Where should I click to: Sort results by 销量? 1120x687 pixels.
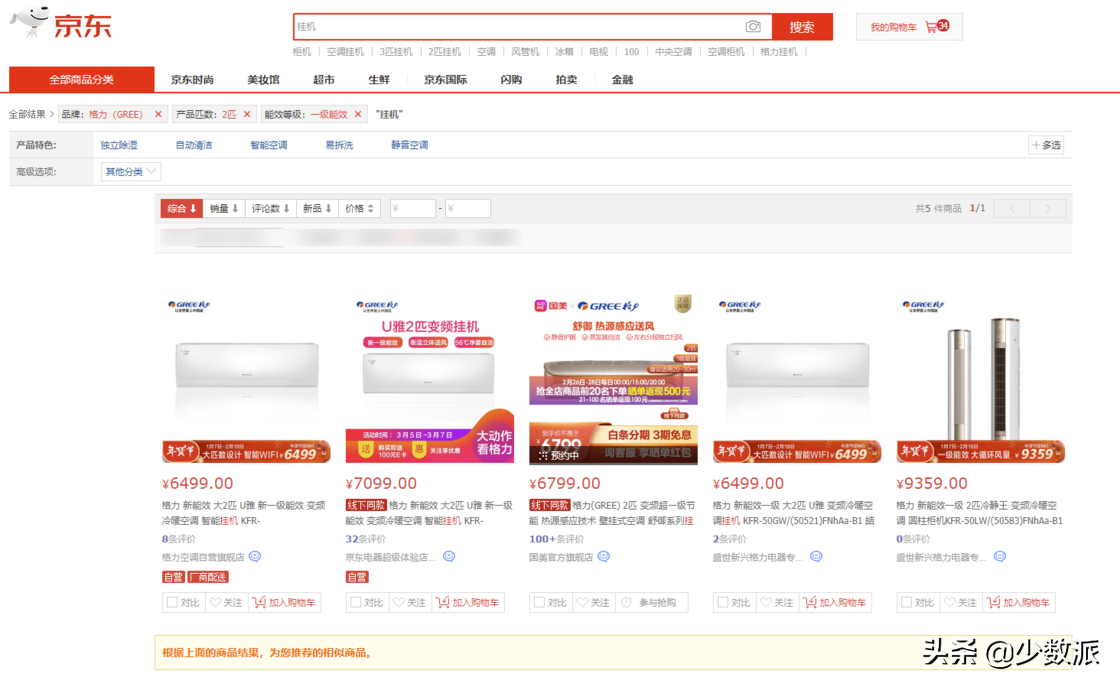coord(224,209)
